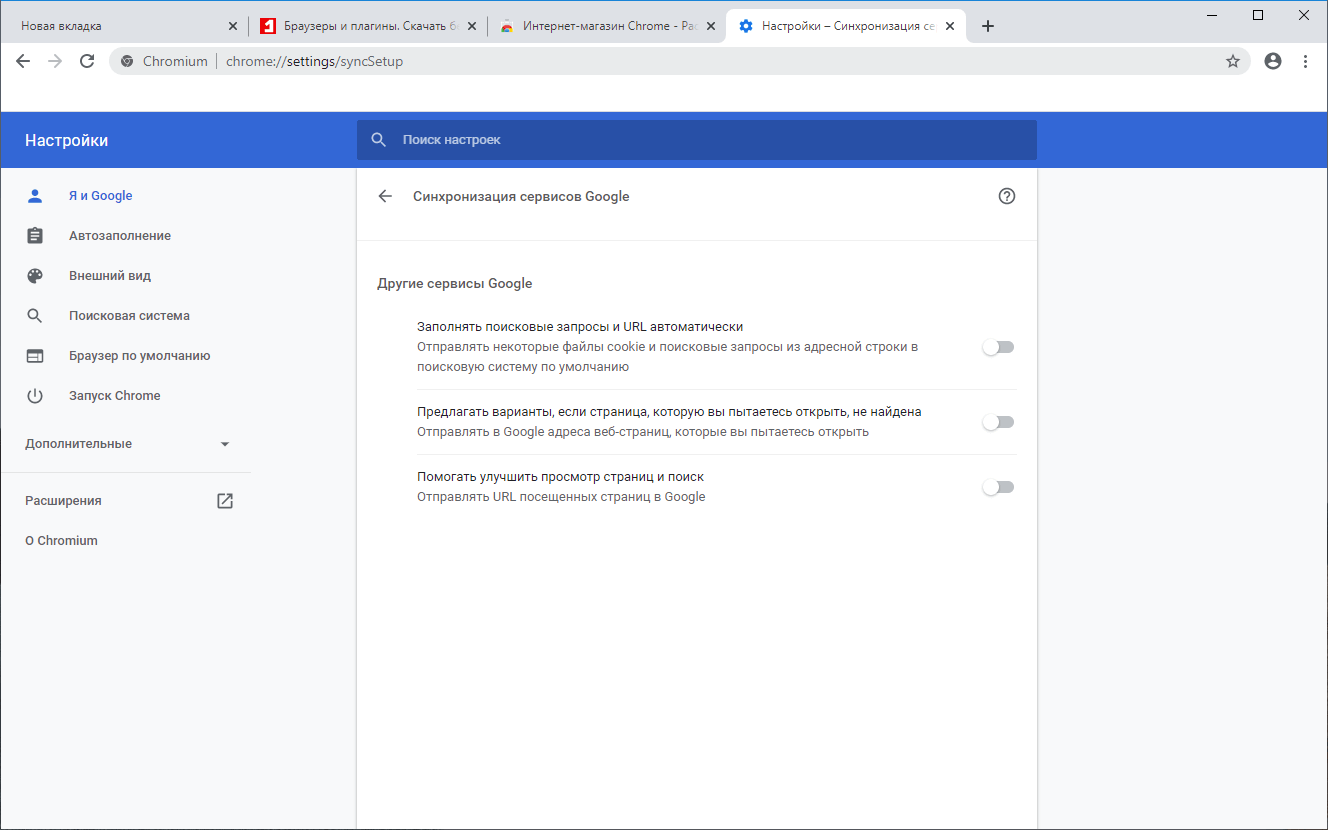Click the Chromium site info icon in address bar
The height and width of the screenshot is (830, 1328).
[127, 61]
